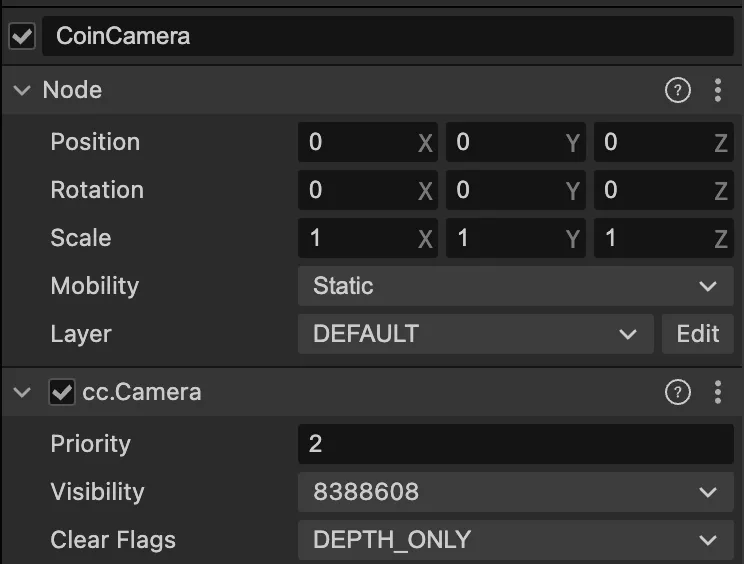Image resolution: width=744 pixels, height=564 pixels.
Task: Open the Visibility dropdown
Action: click(516, 492)
